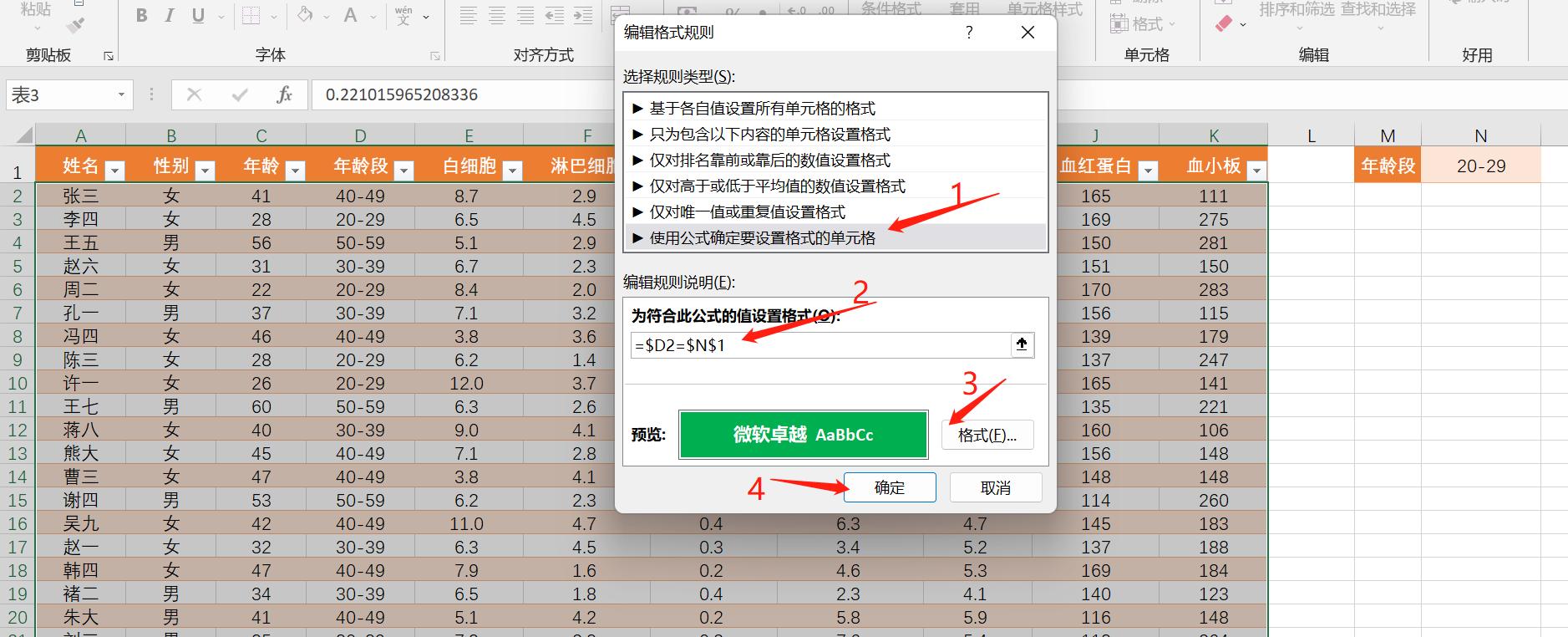The width and height of the screenshot is (1568, 637).
Task: Toggle underline formatting in the ribbon
Action: (x=198, y=16)
